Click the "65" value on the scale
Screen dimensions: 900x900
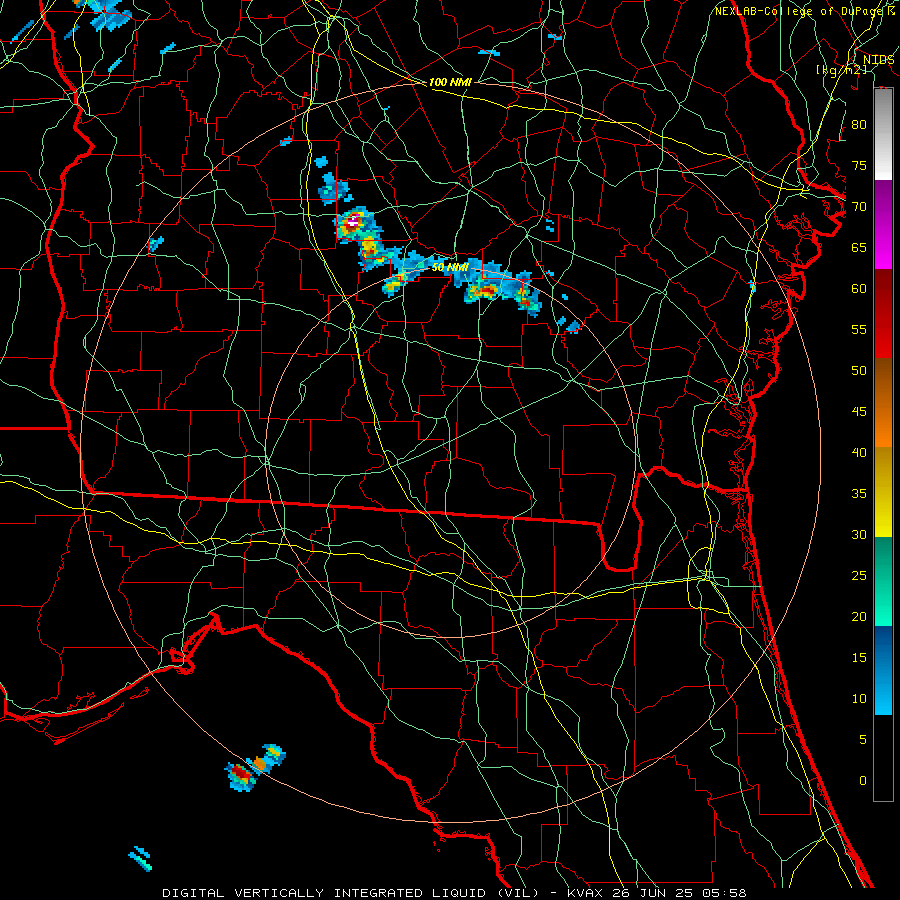(x=859, y=247)
